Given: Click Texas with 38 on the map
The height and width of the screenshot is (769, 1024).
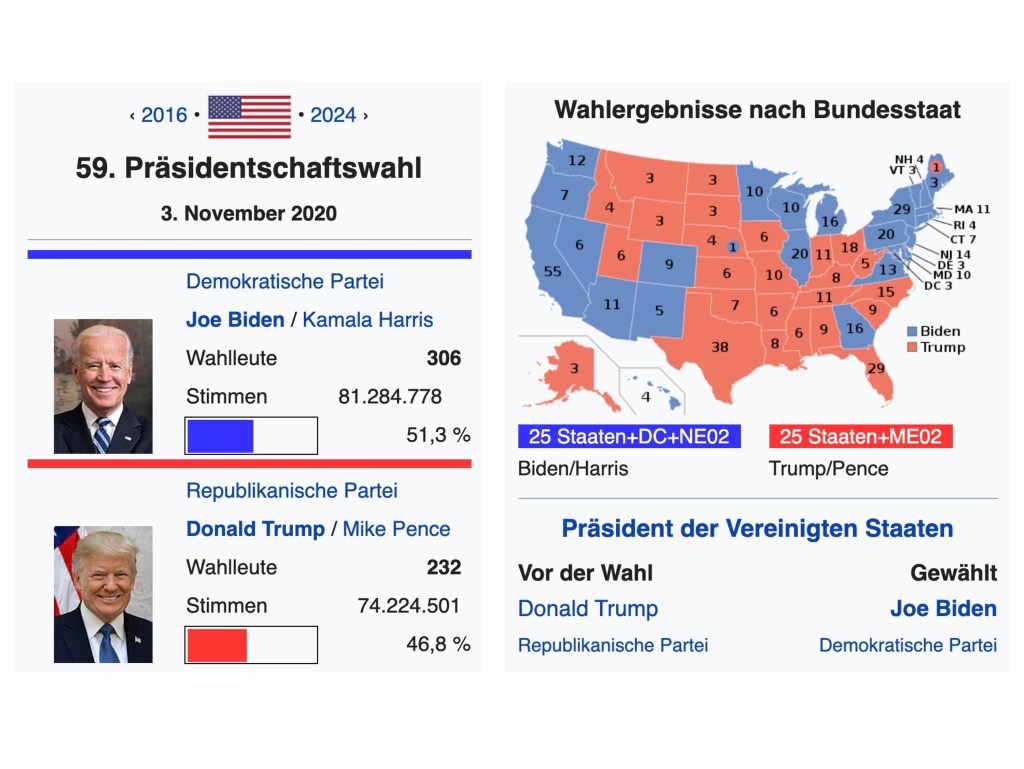Looking at the screenshot, I should pos(720,347).
